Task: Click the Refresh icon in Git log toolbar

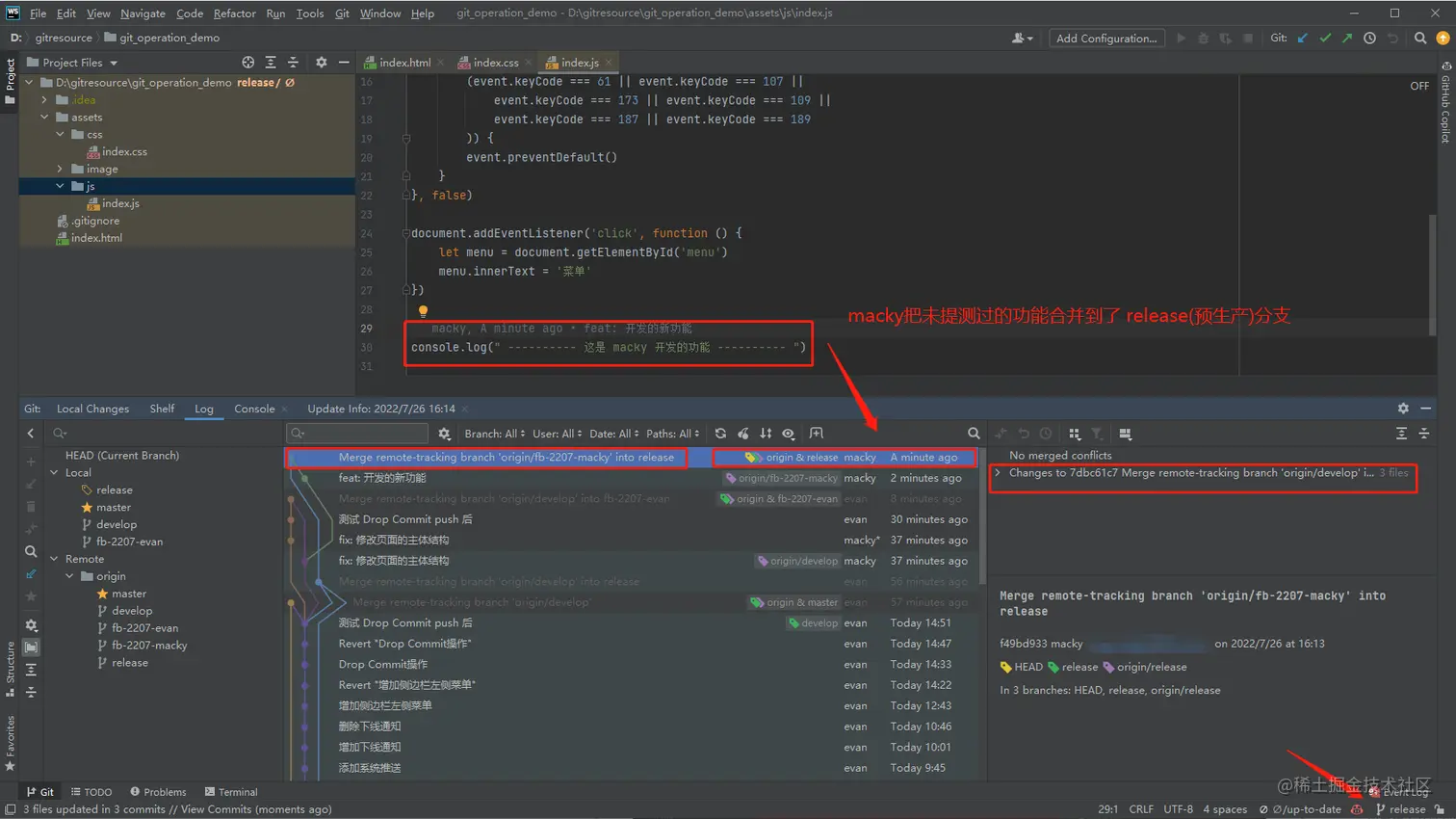Action: click(x=720, y=434)
